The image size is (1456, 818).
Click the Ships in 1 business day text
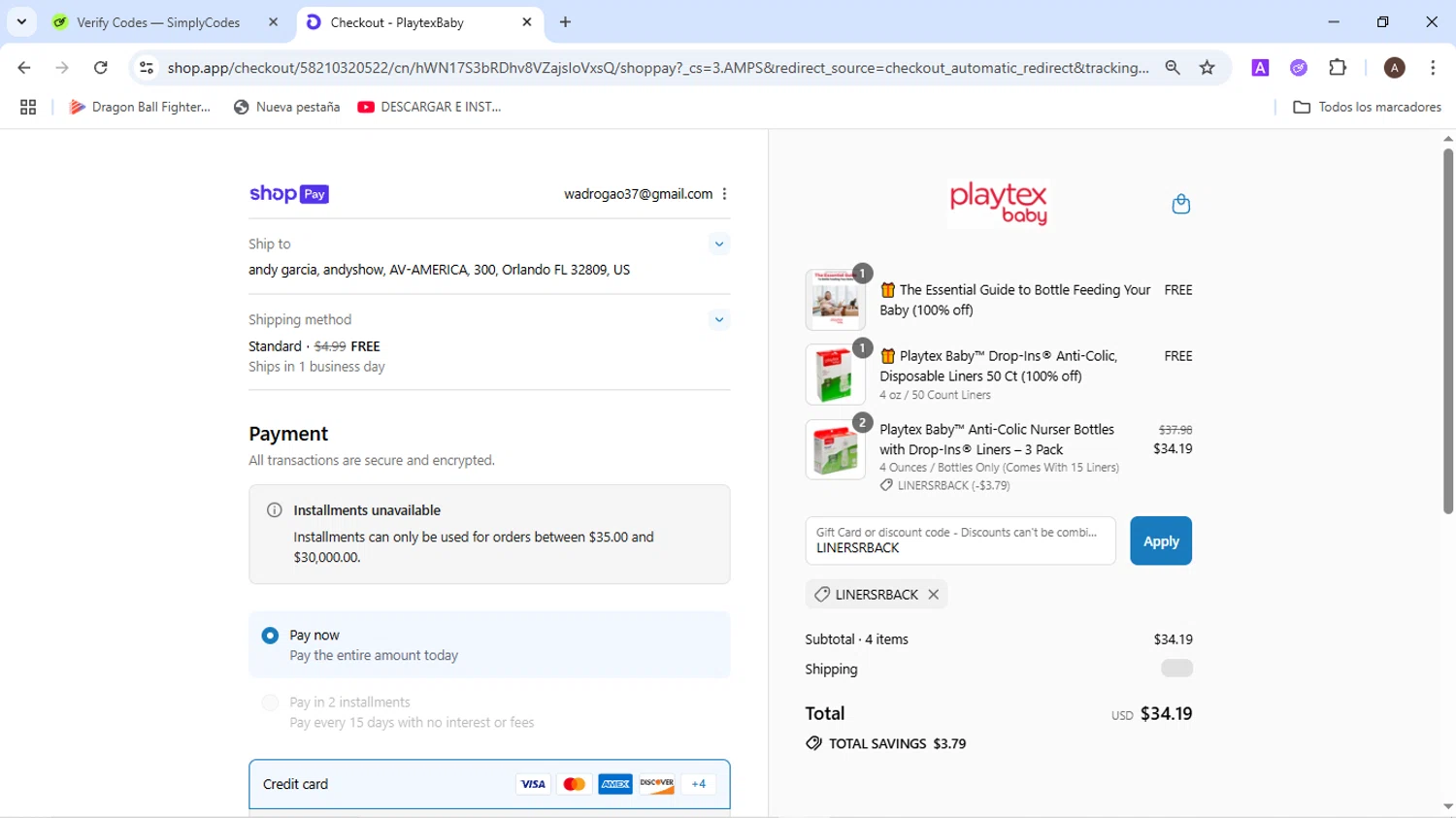coord(316,367)
